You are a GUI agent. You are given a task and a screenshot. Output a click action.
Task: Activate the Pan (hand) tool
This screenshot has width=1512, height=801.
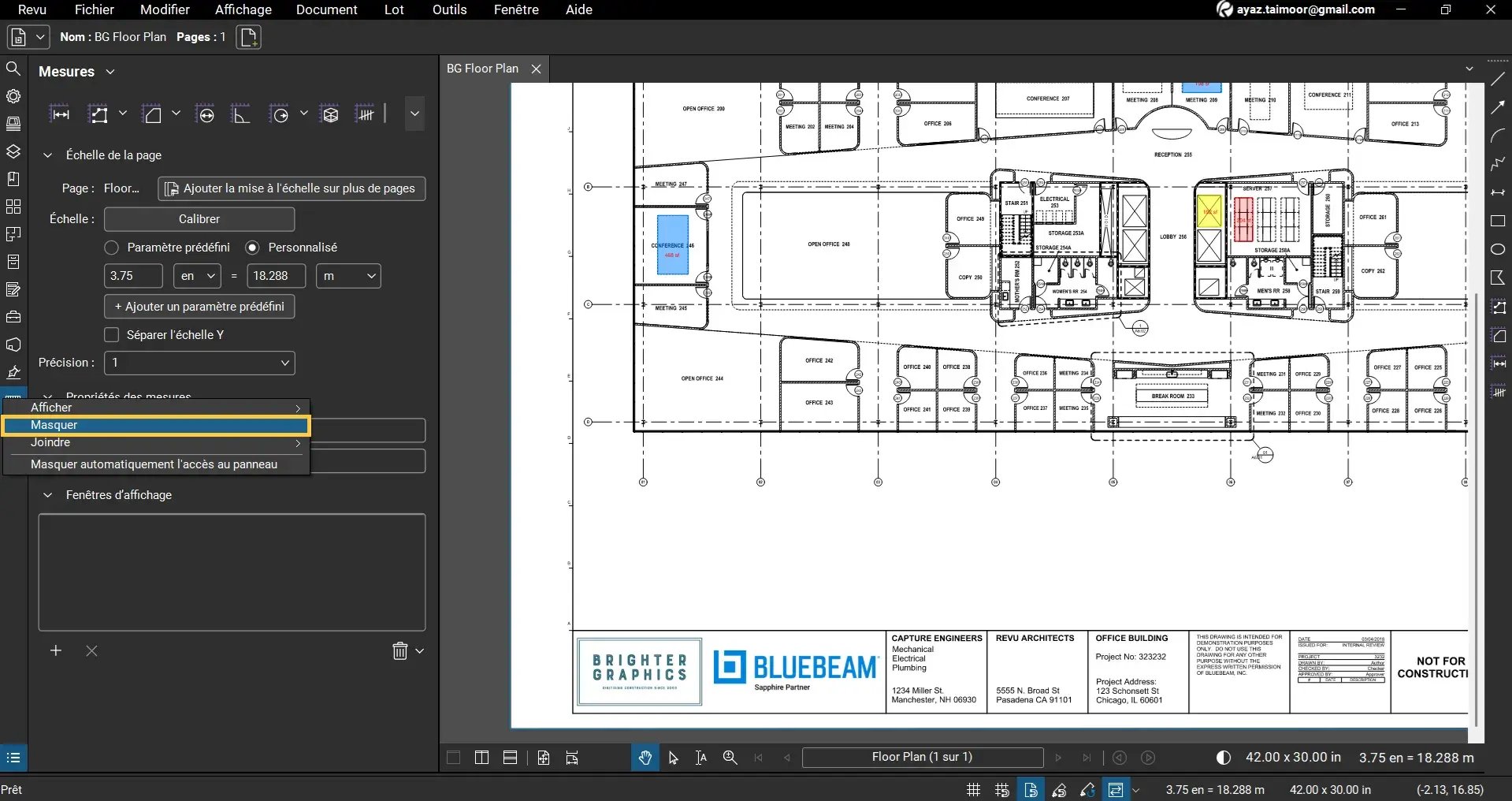[x=645, y=757]
